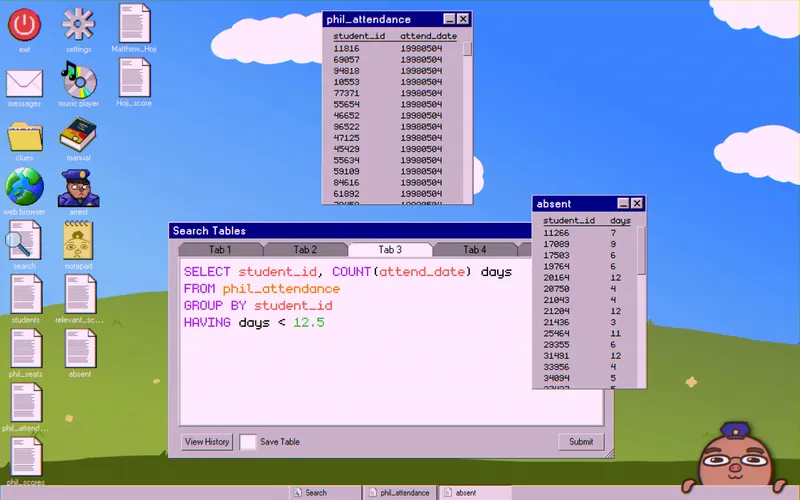800x500 pixels.
Task: Launch the music player CD icon
Action: pos(79,80)
